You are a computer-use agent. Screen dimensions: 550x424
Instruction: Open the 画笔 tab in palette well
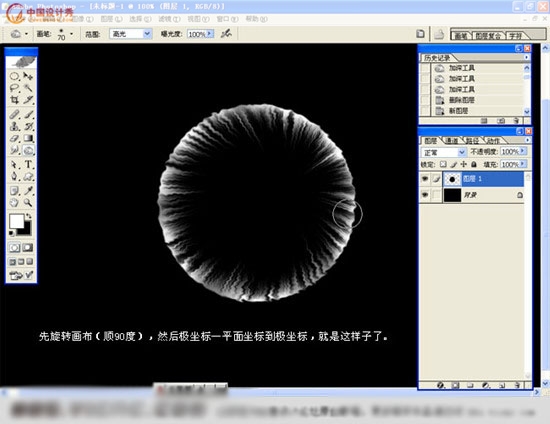(x=461, y=36)
